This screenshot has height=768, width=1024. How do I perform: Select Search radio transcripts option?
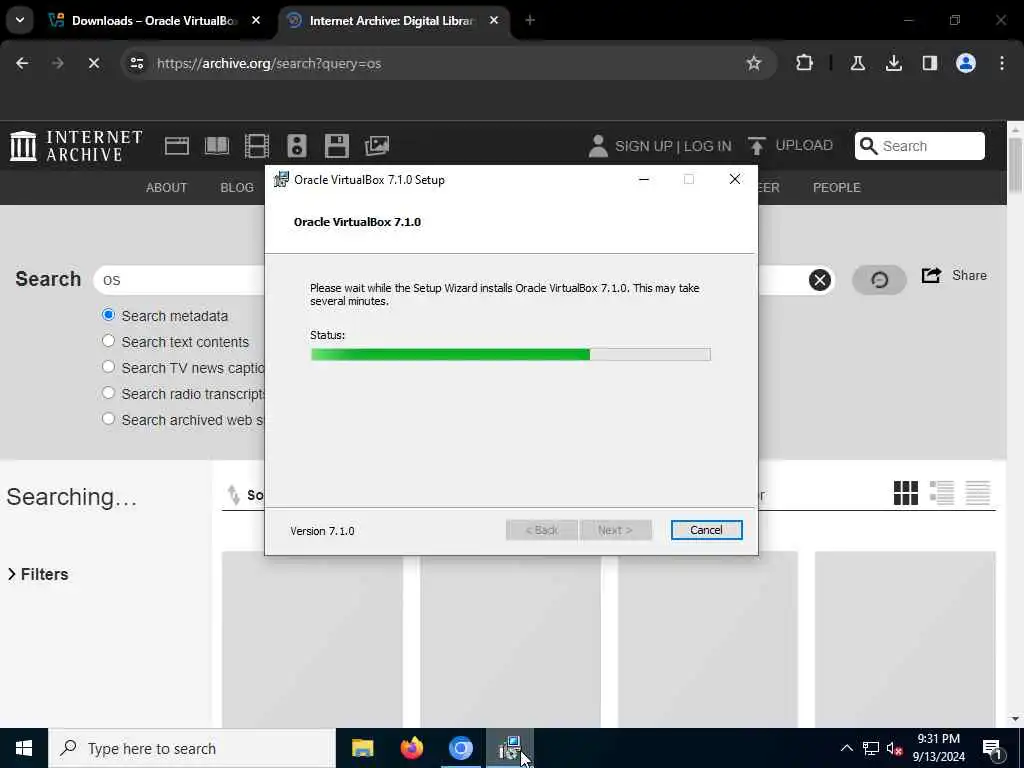[x=108, y=393]
